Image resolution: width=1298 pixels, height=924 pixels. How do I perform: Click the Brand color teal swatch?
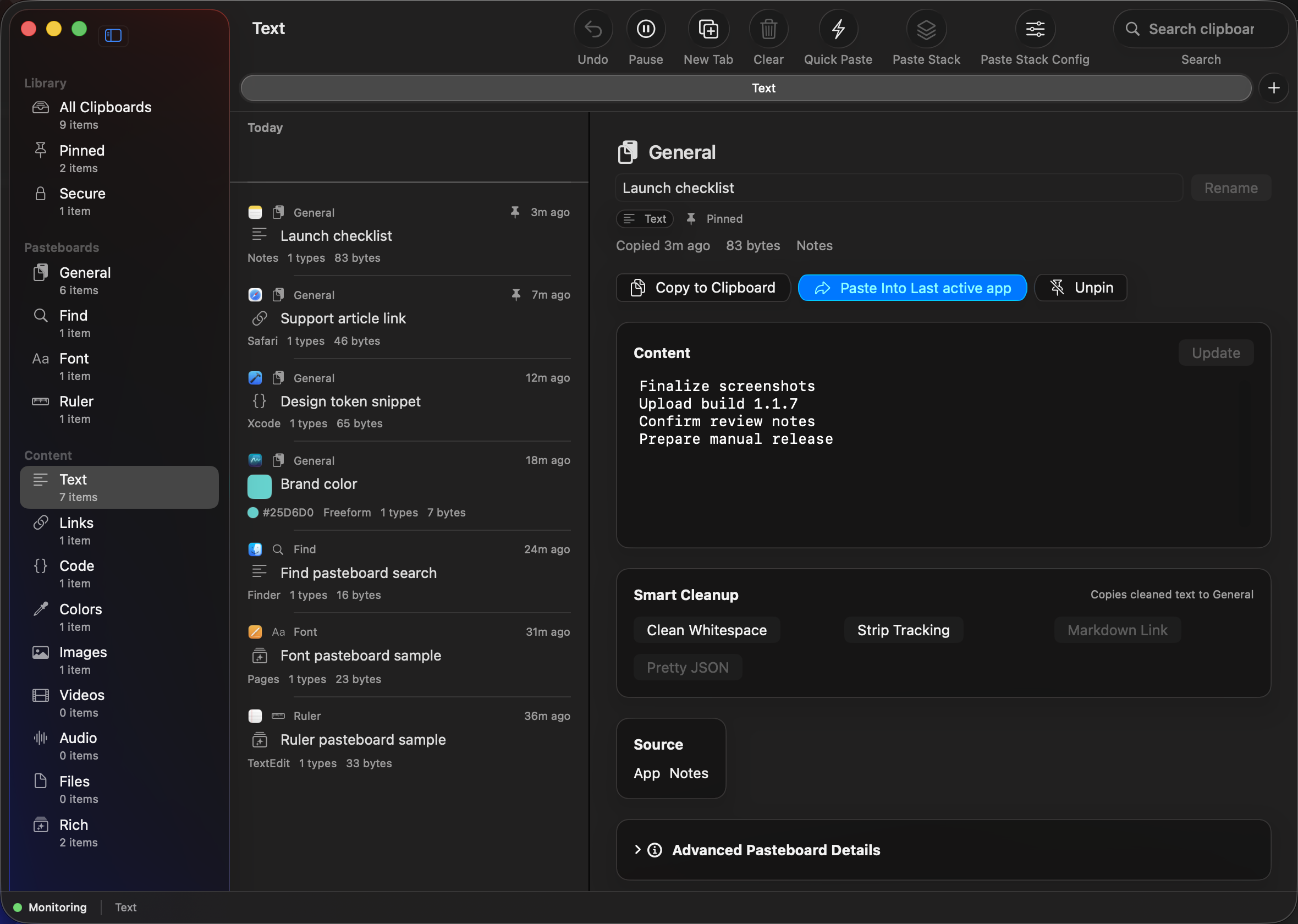click(x=260, y=486)
